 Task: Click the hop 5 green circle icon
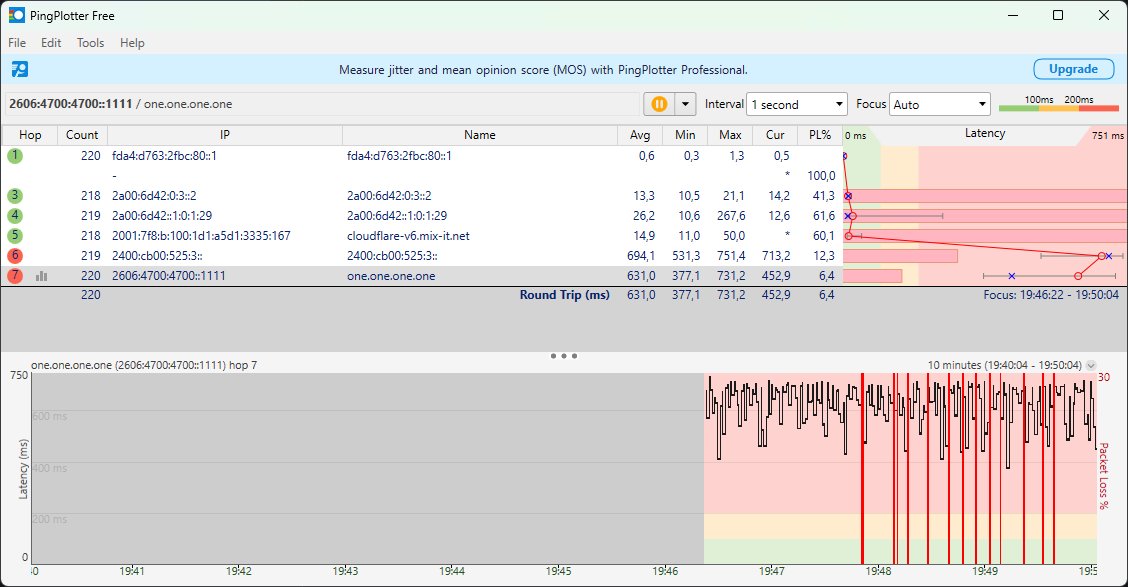tap(15, 236)
